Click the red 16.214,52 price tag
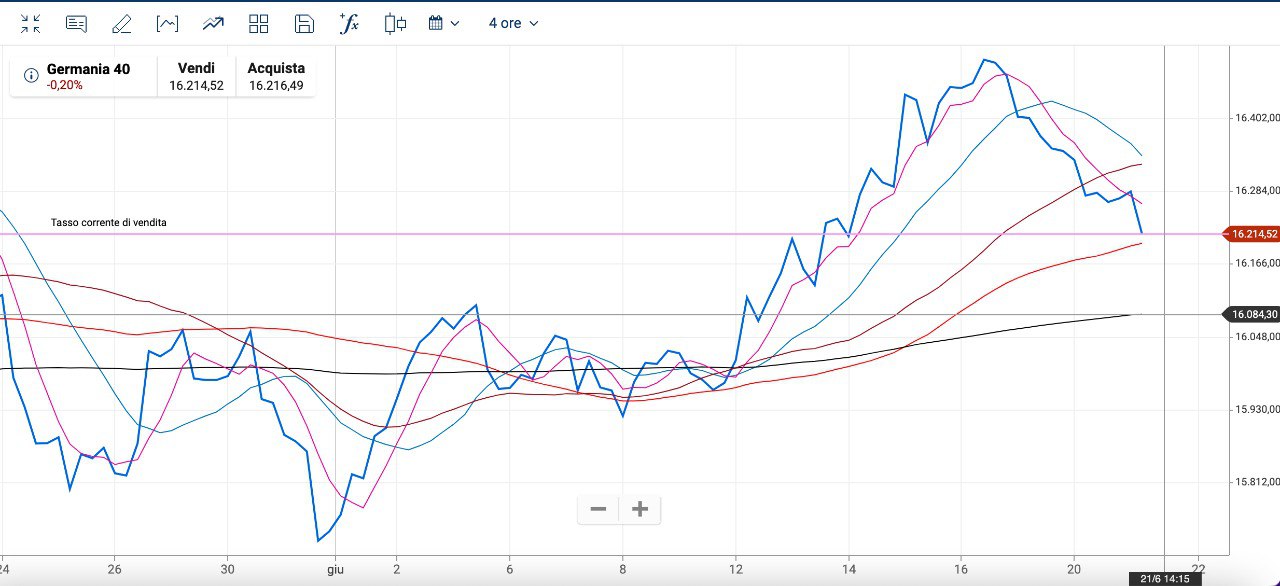Screen dimensions: 1280x586 [x=1254, y=234]
